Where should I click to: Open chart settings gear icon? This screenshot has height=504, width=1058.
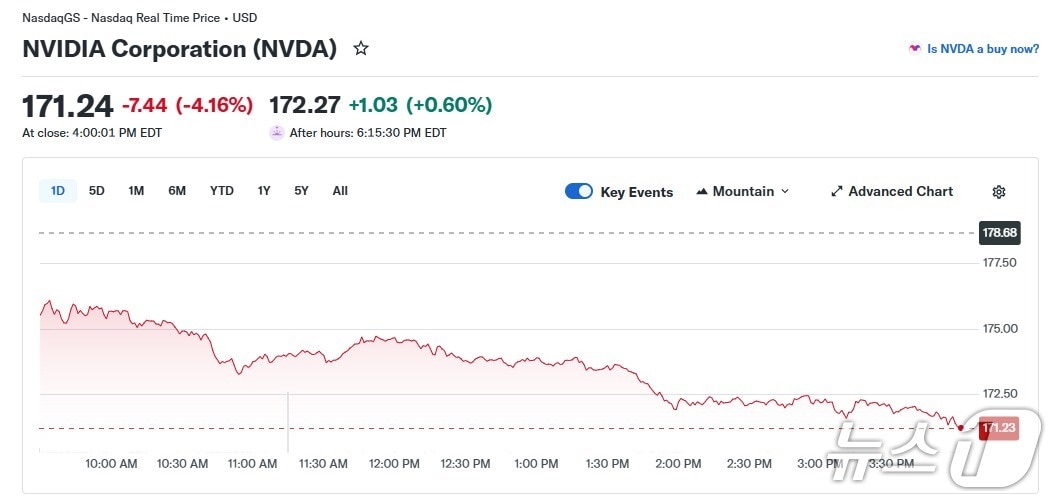[x=998, y=192]
